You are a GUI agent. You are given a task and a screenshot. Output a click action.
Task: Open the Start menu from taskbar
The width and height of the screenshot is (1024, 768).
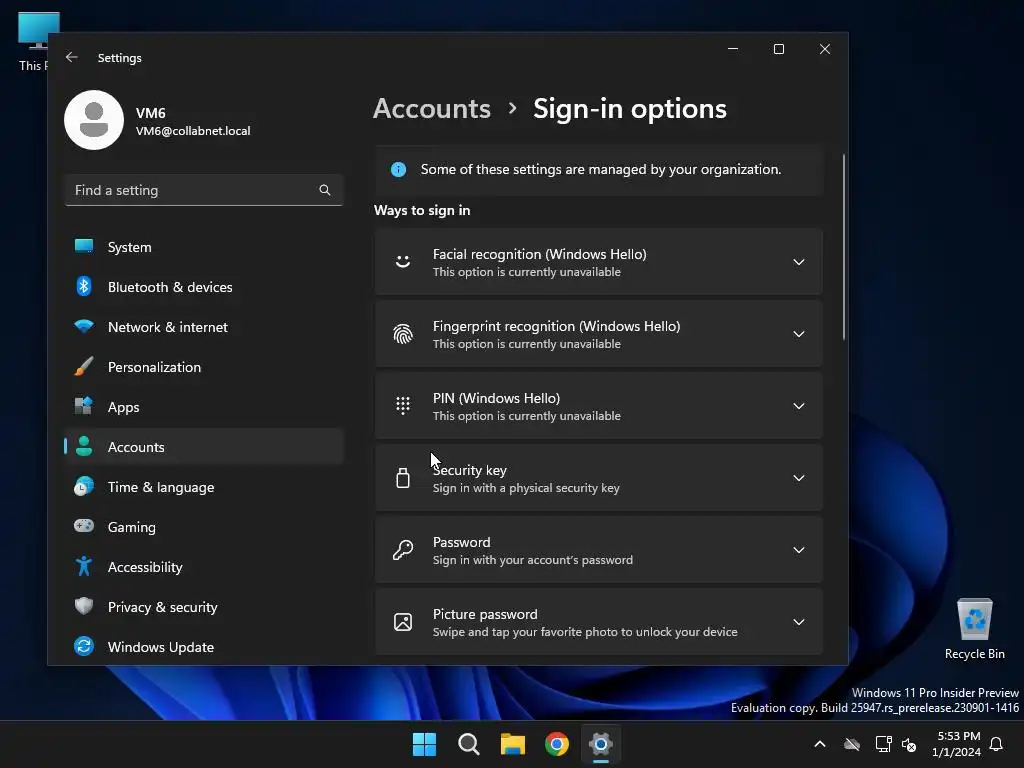tap(424, 744)
